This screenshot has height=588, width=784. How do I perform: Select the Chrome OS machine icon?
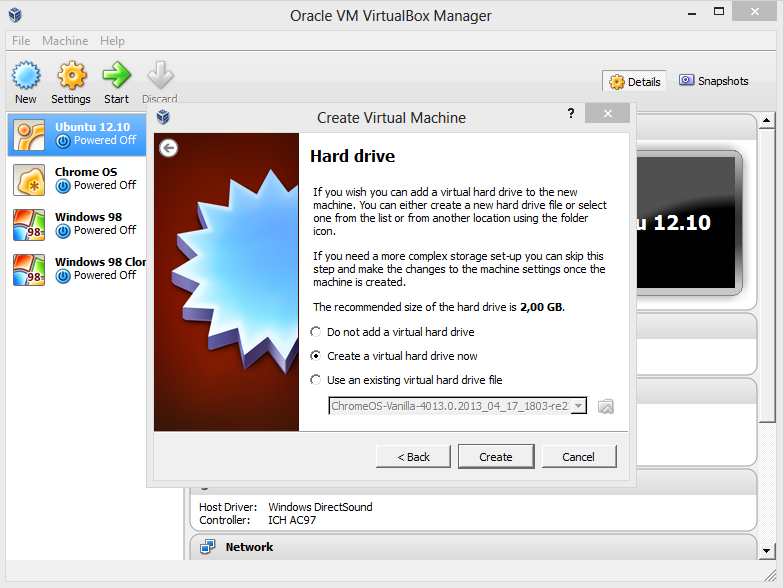click(x=28, y=180)
